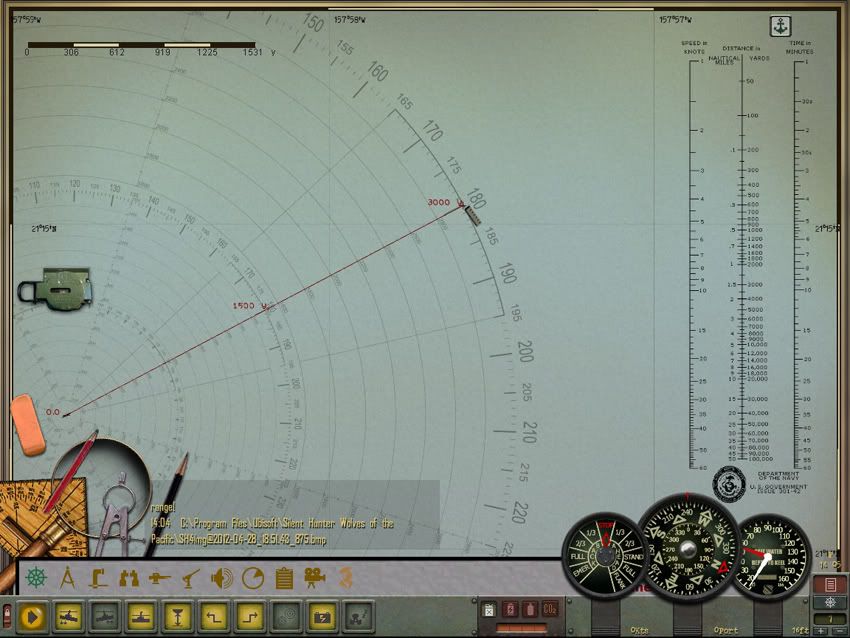Go to the anti-aircraft gun station

pyautogui.click(x=191, y=578)
